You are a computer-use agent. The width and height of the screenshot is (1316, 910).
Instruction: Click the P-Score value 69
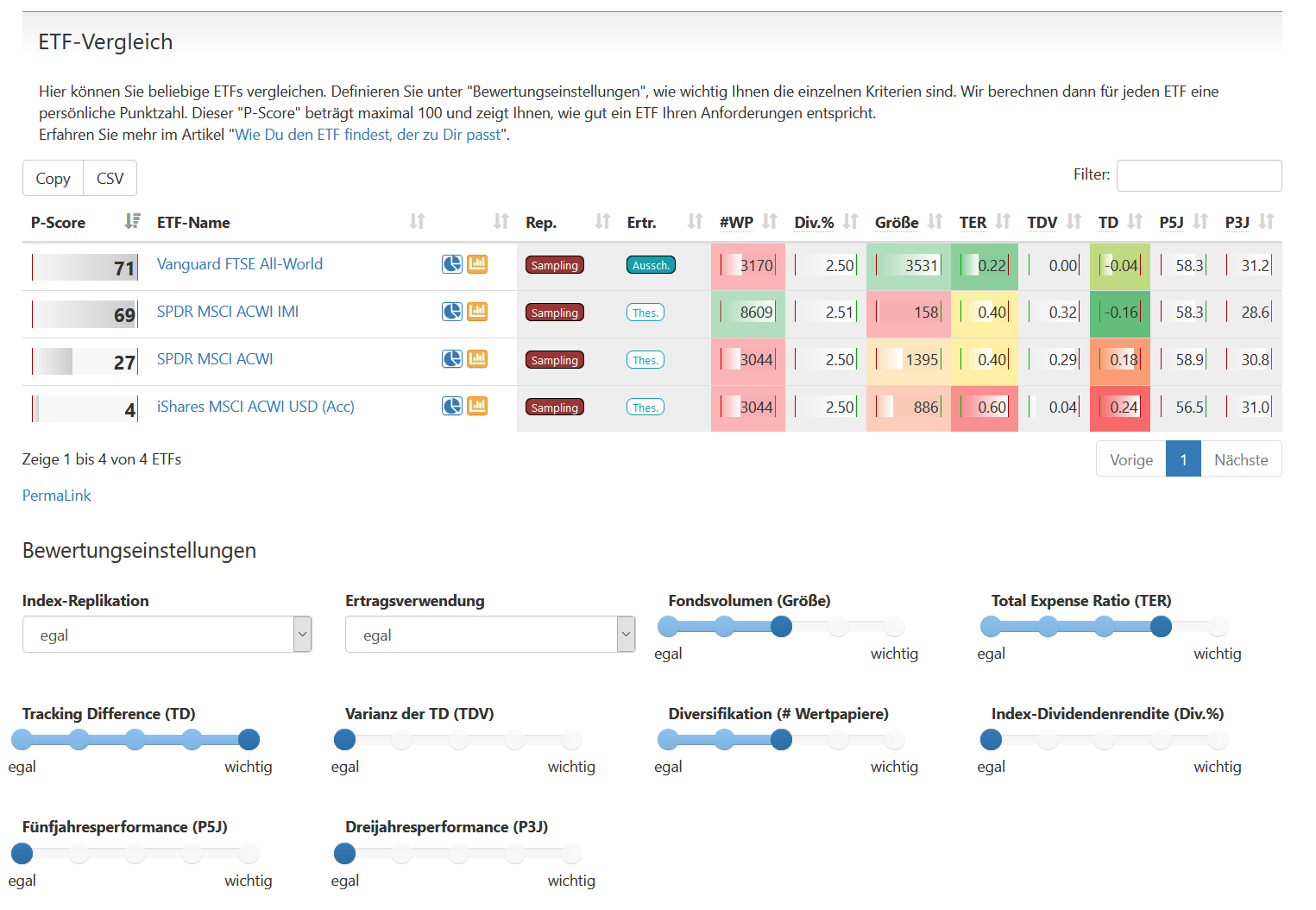pos(124,315)
